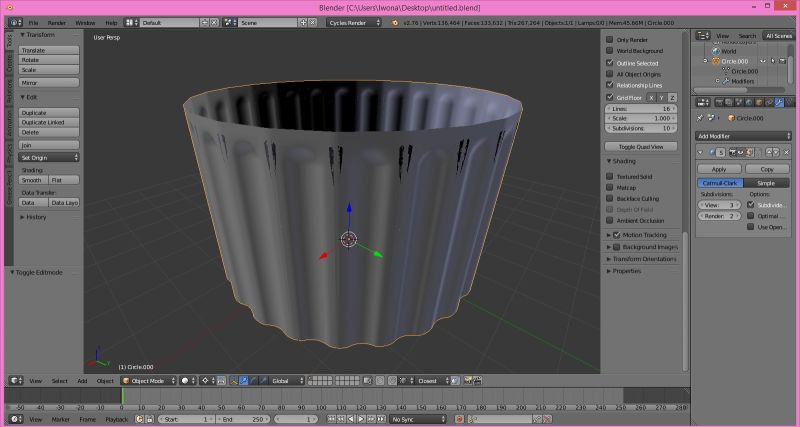Toggle the 3D manipulator widget icon
800x427 pixels.
coord(234,381)
